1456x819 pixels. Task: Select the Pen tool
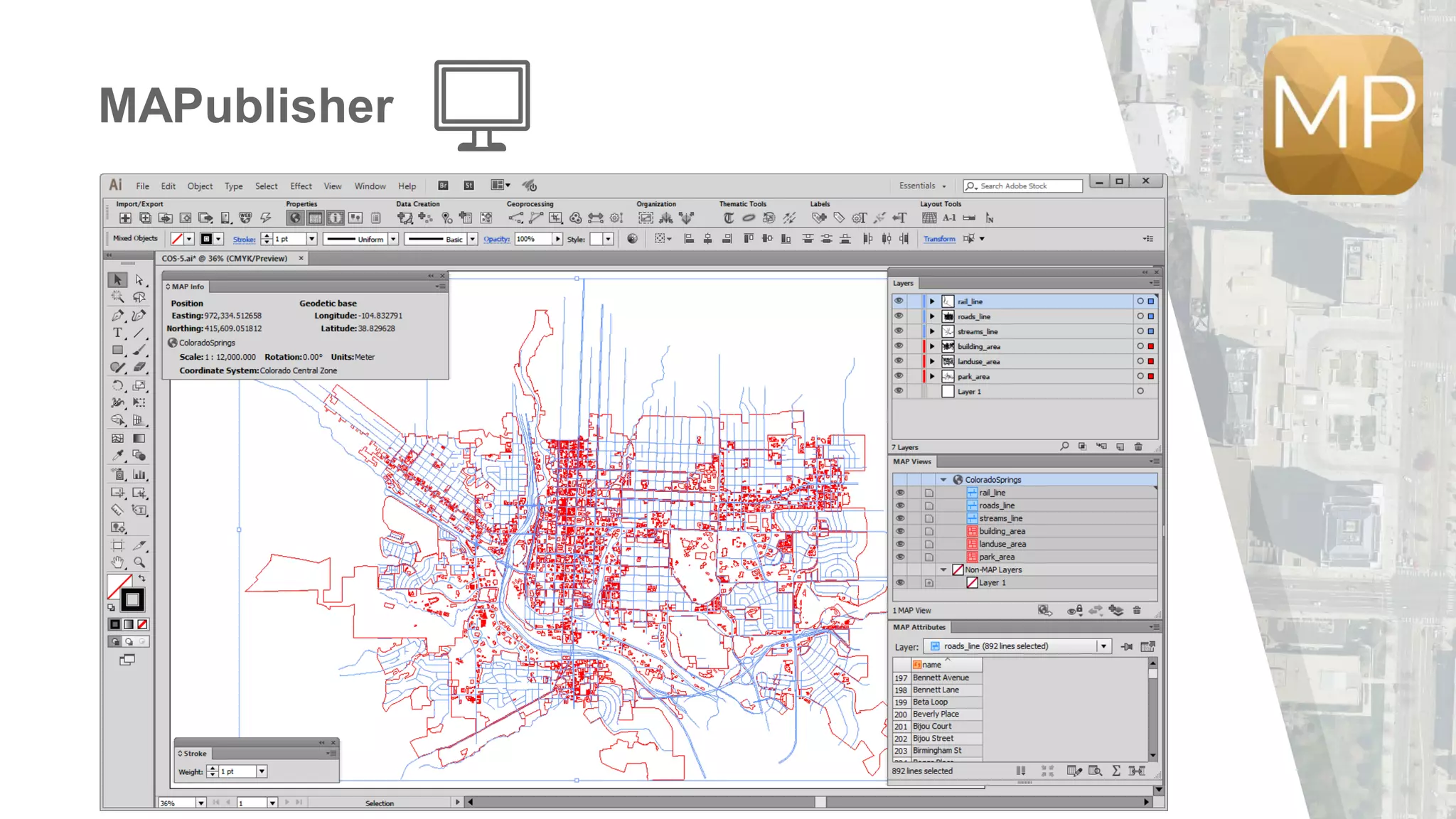(117, 315)
